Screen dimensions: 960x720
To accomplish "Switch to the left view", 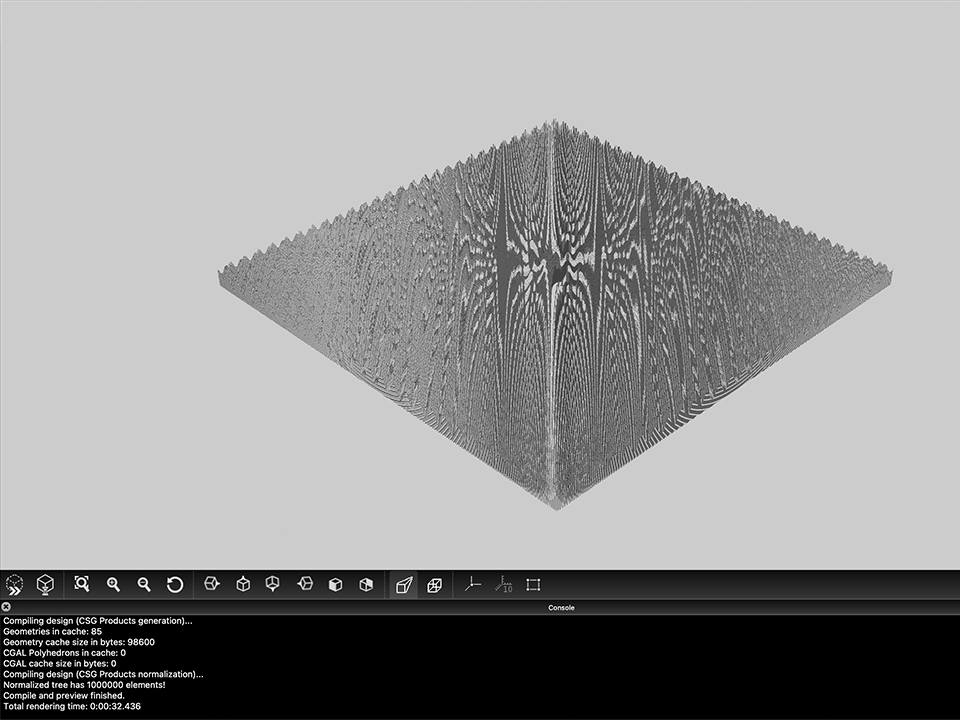I will (306, 583).
